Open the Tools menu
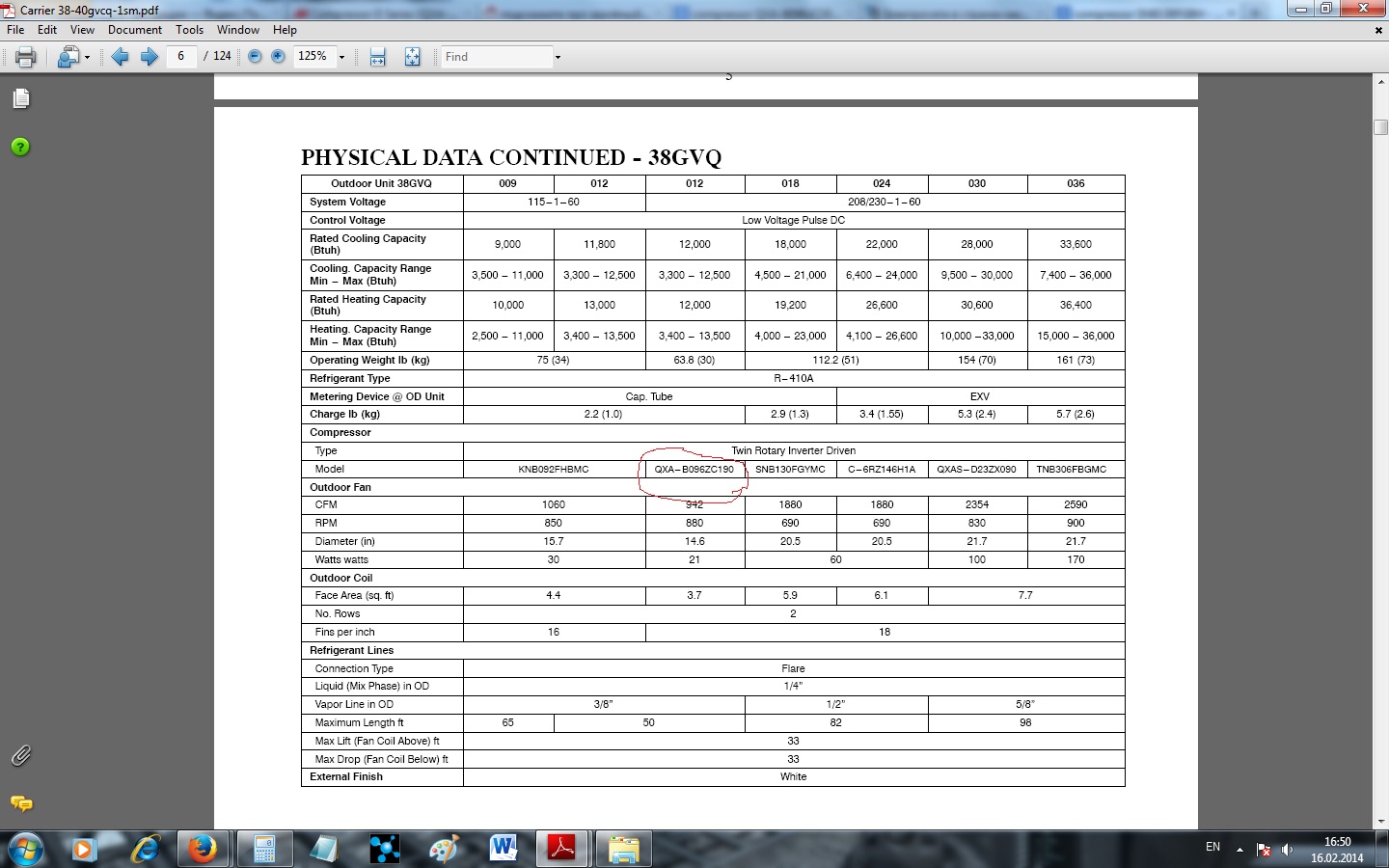1389x868 pixels. 189,30
